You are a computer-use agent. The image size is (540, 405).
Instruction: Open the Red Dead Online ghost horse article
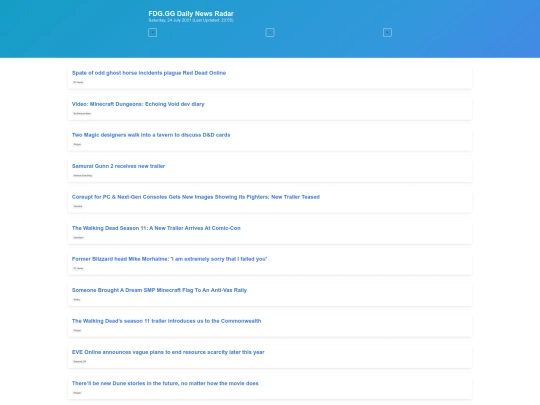[x=149, y=73]
